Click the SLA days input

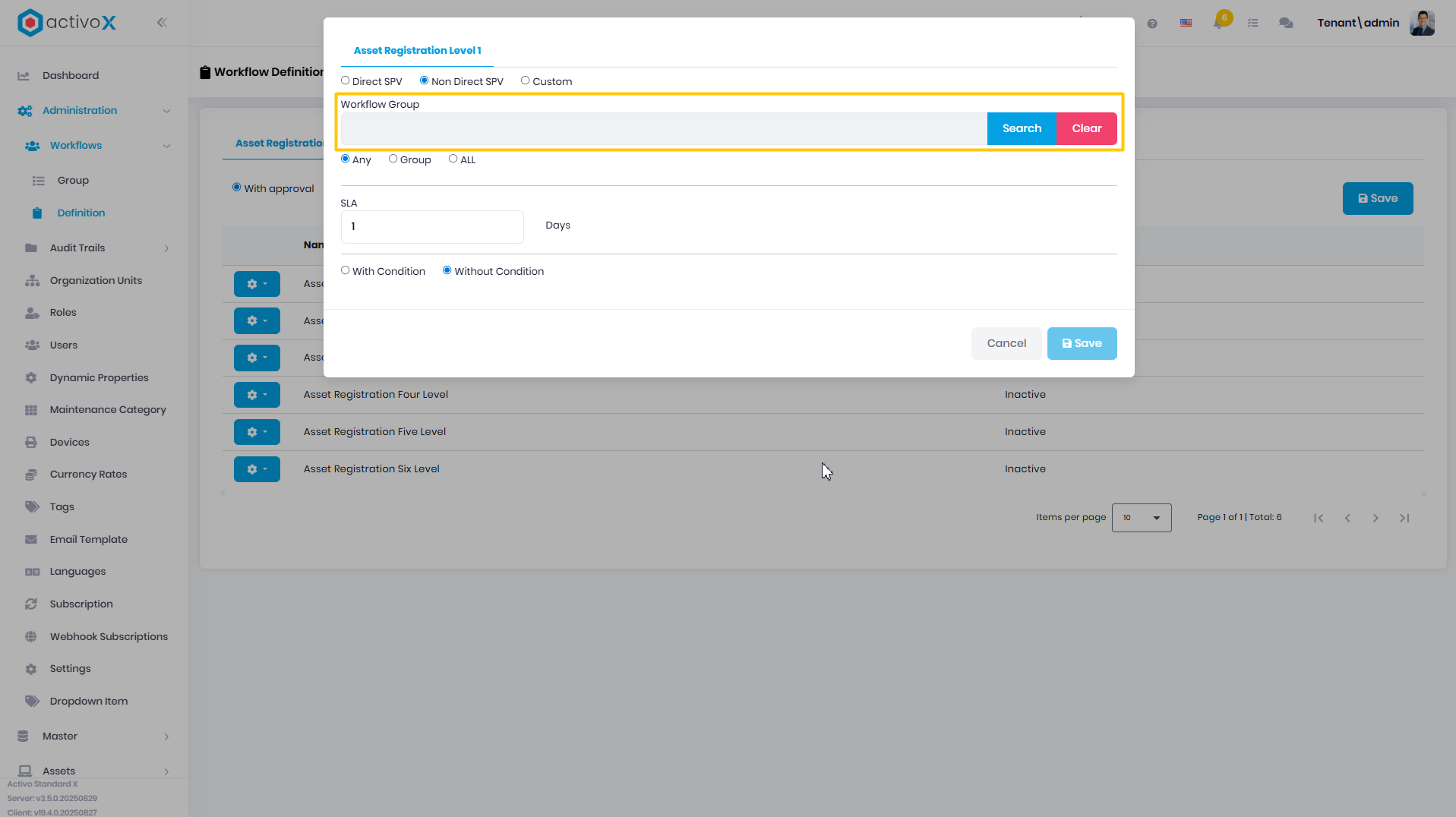[x=432, y=226]
